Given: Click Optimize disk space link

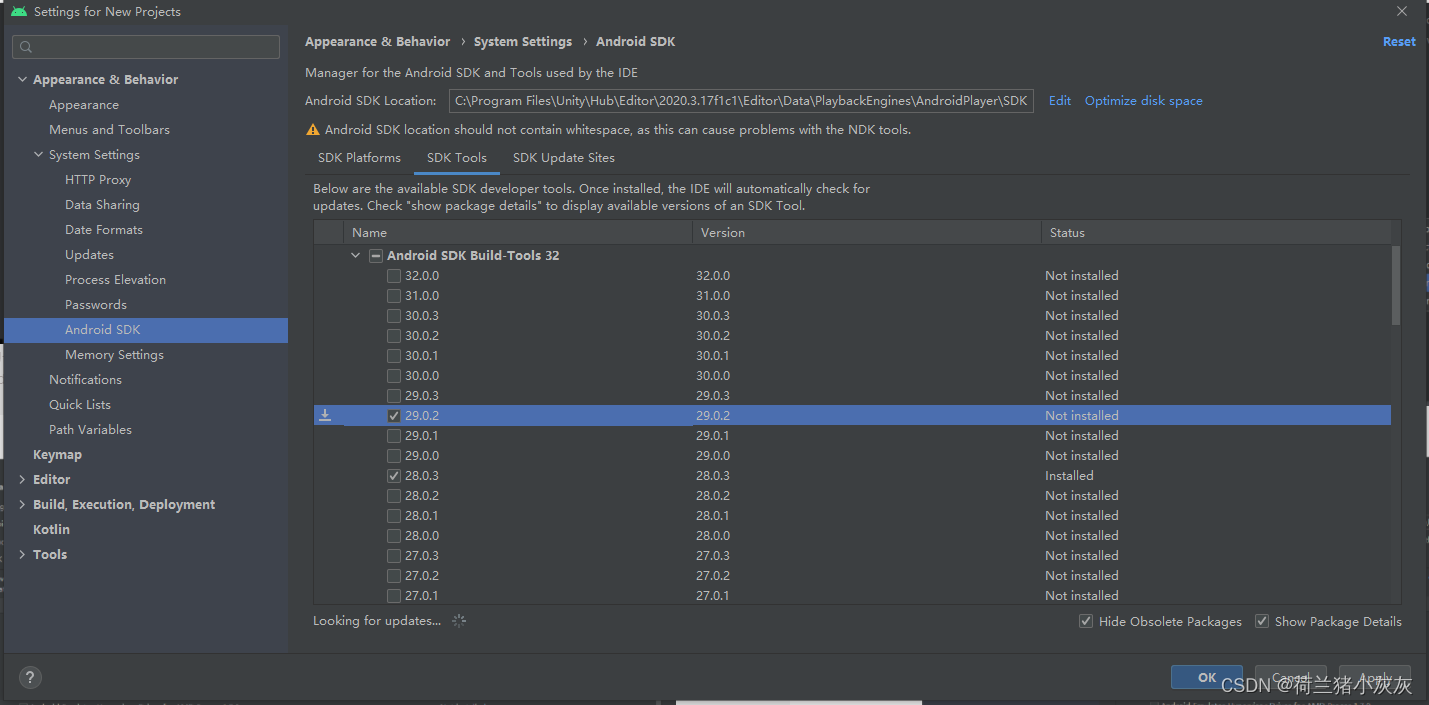Looking at the screenshot, I should coord(1144,101).
